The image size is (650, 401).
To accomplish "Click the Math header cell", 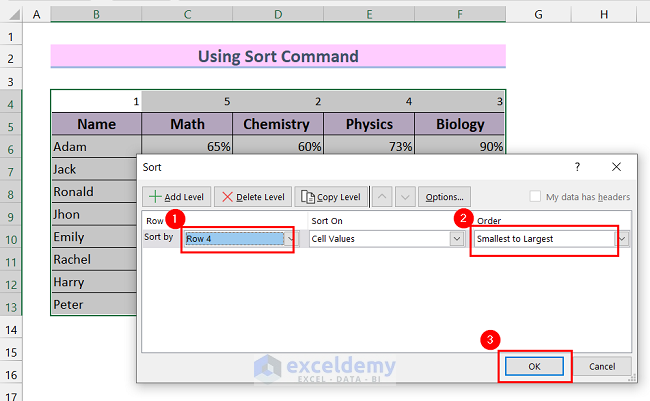I will pos(186,124).
